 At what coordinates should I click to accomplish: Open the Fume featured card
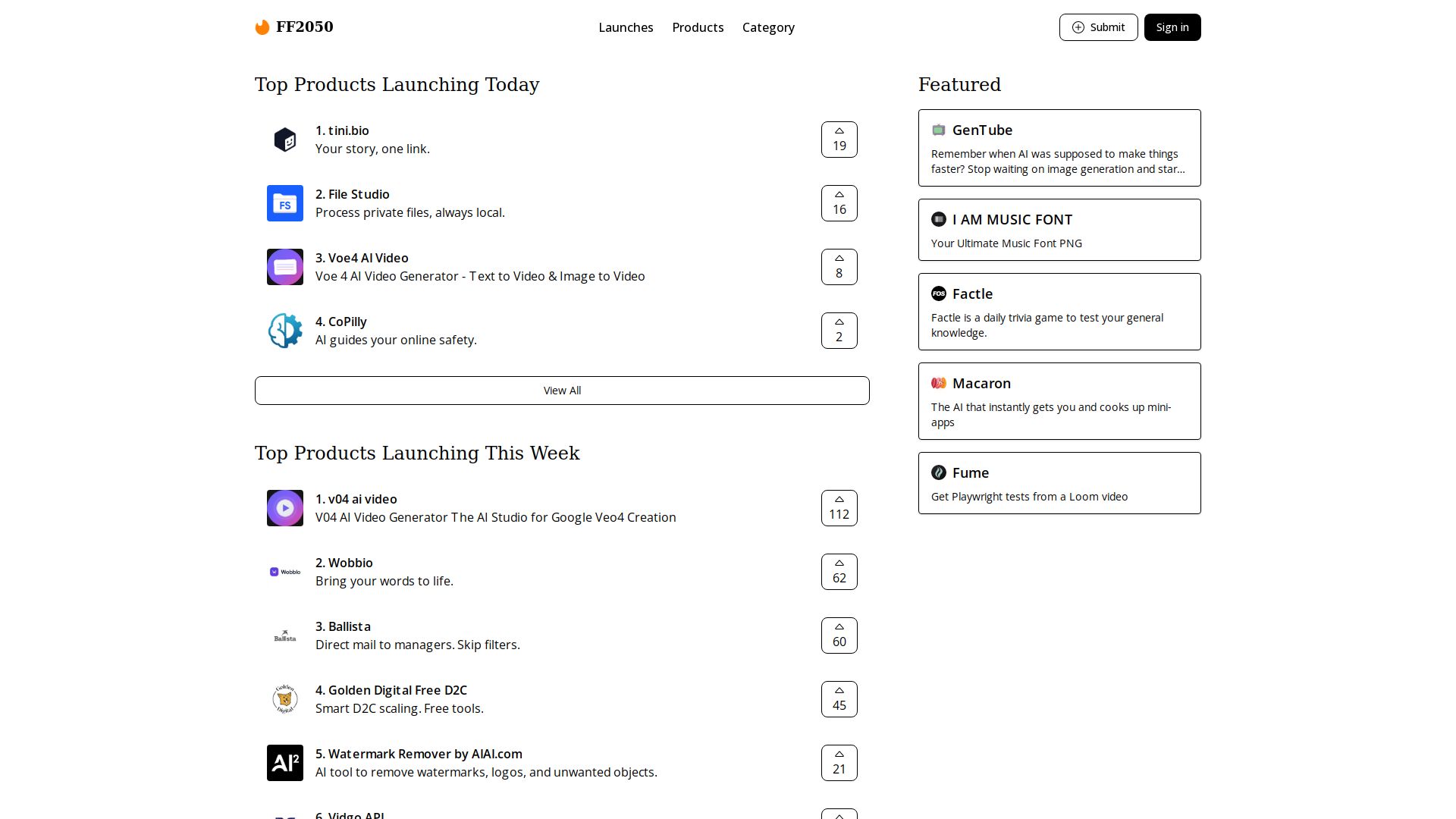tap(1059, 483)
